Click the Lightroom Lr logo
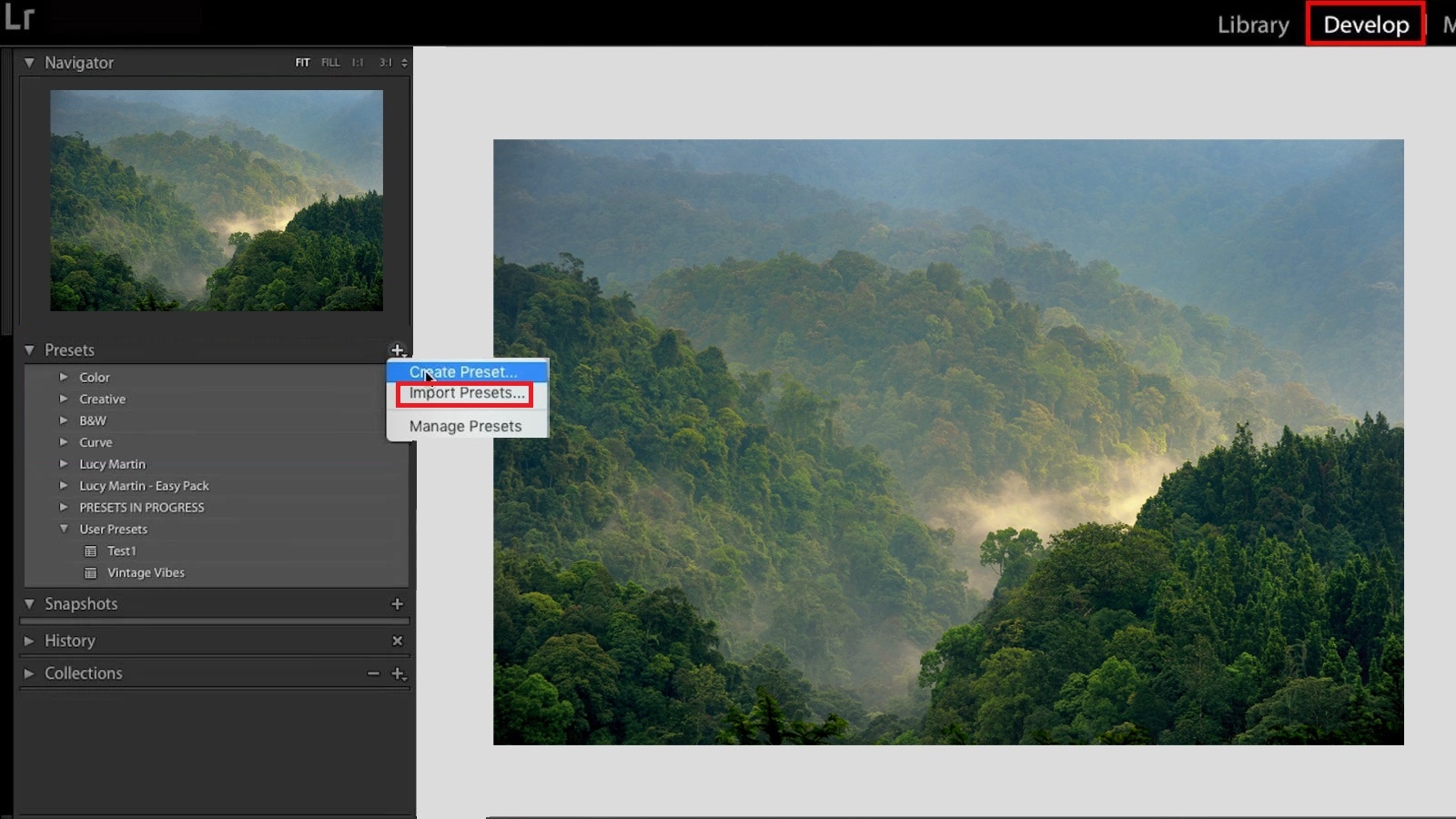 [20, 18]
